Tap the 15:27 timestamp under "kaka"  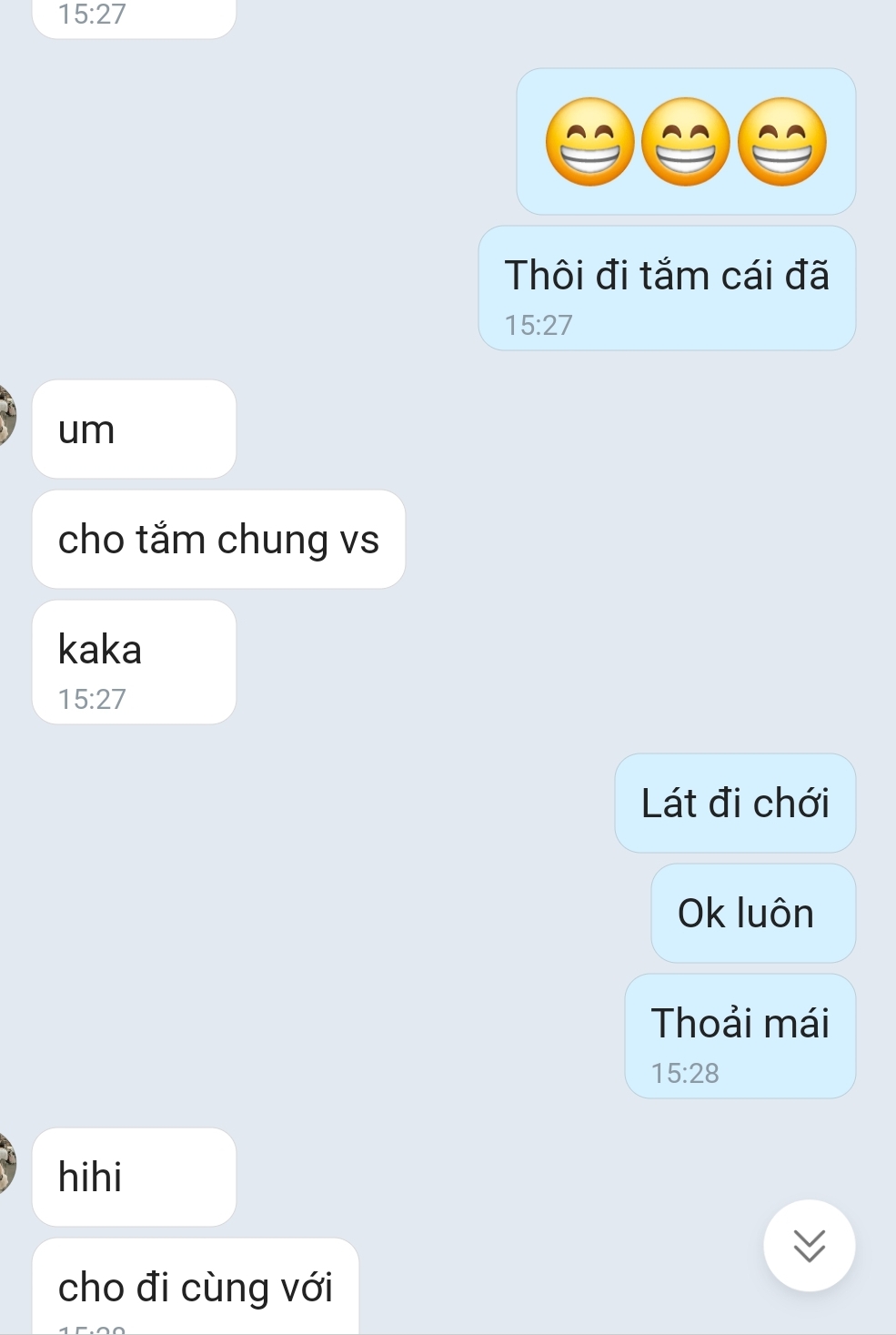coord(92,699)
